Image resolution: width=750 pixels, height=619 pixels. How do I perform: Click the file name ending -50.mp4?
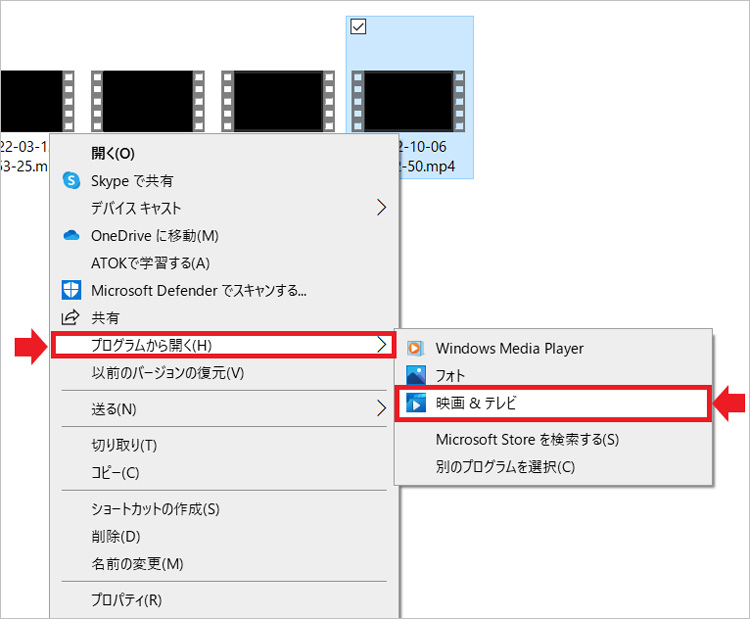(x=426, y=156)
